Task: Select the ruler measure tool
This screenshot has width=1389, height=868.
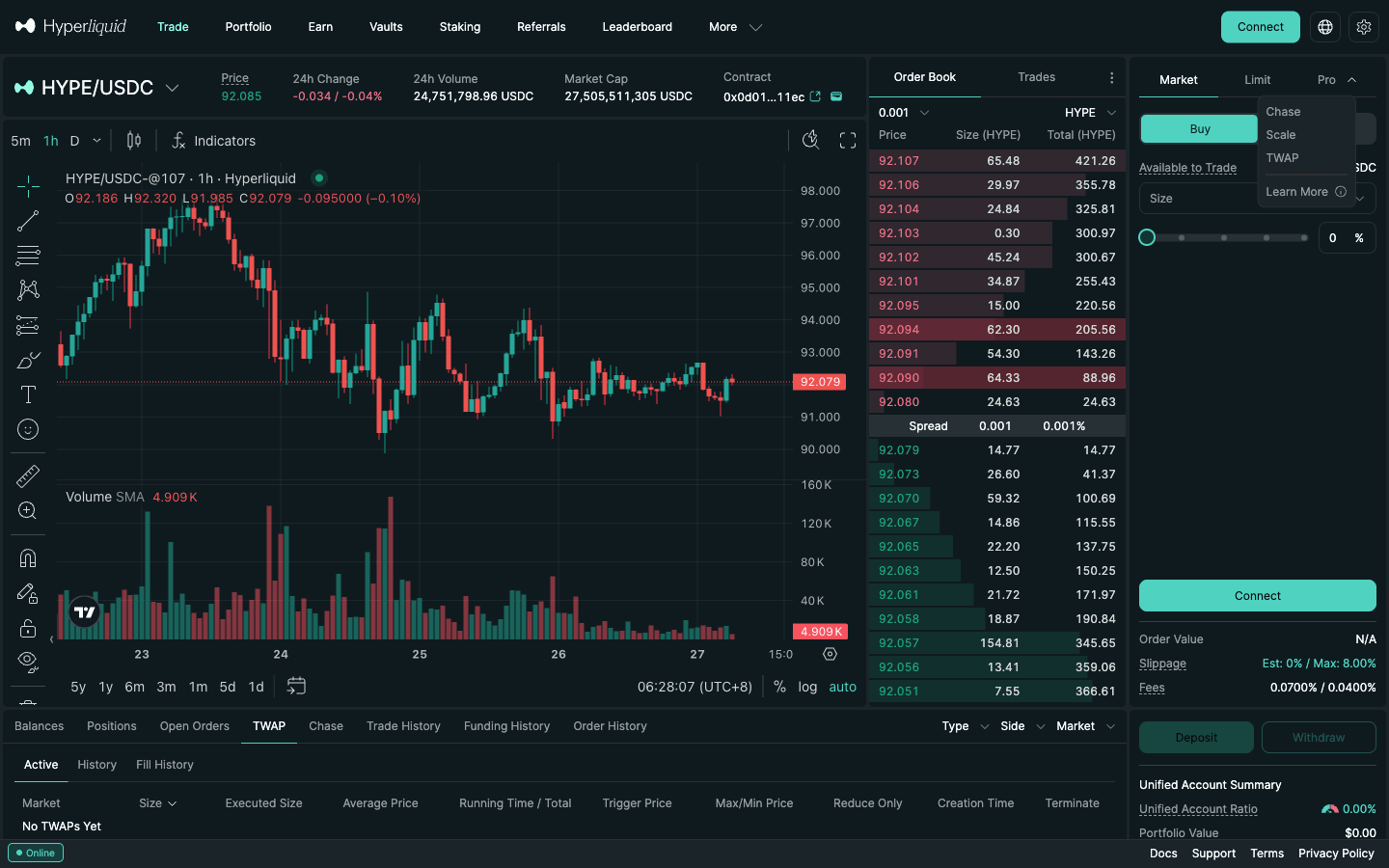Action: pyautogui.click(x=28, y=475)
